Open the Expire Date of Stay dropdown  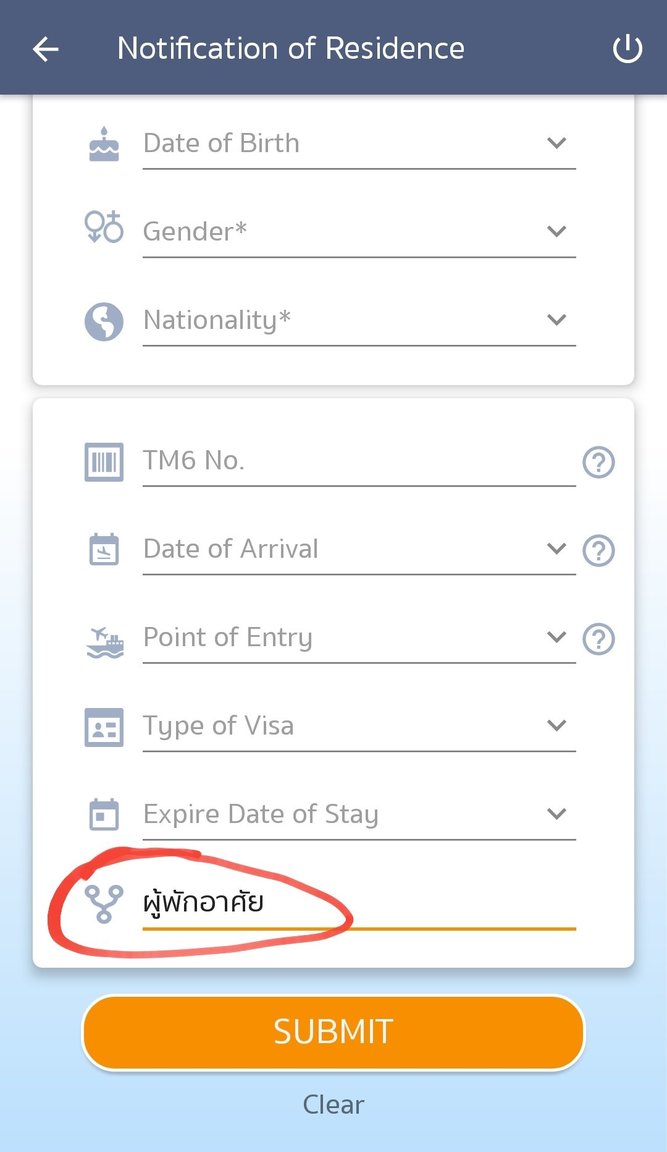557,813
